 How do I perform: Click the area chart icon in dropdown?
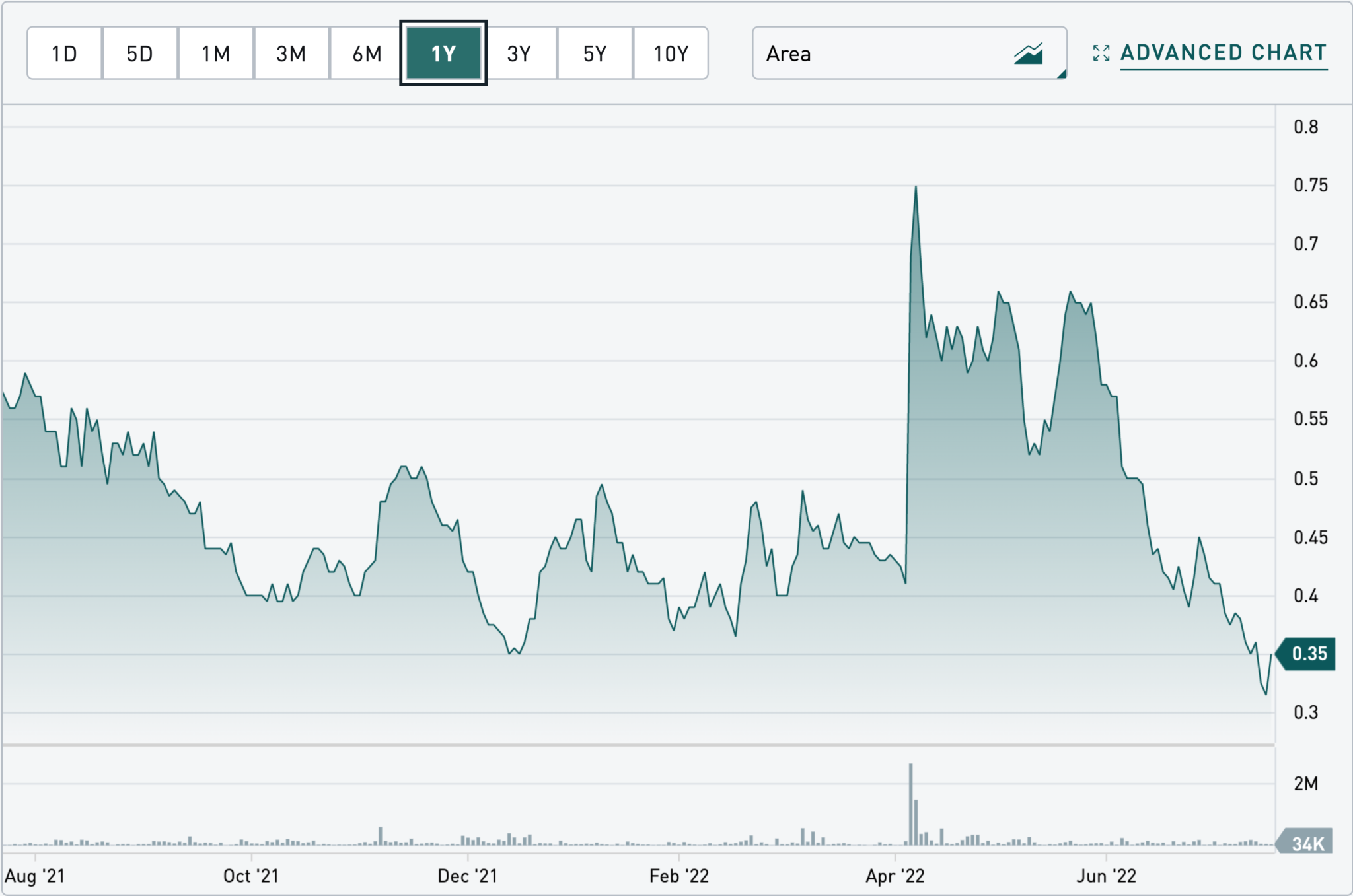coord(1029,53)
